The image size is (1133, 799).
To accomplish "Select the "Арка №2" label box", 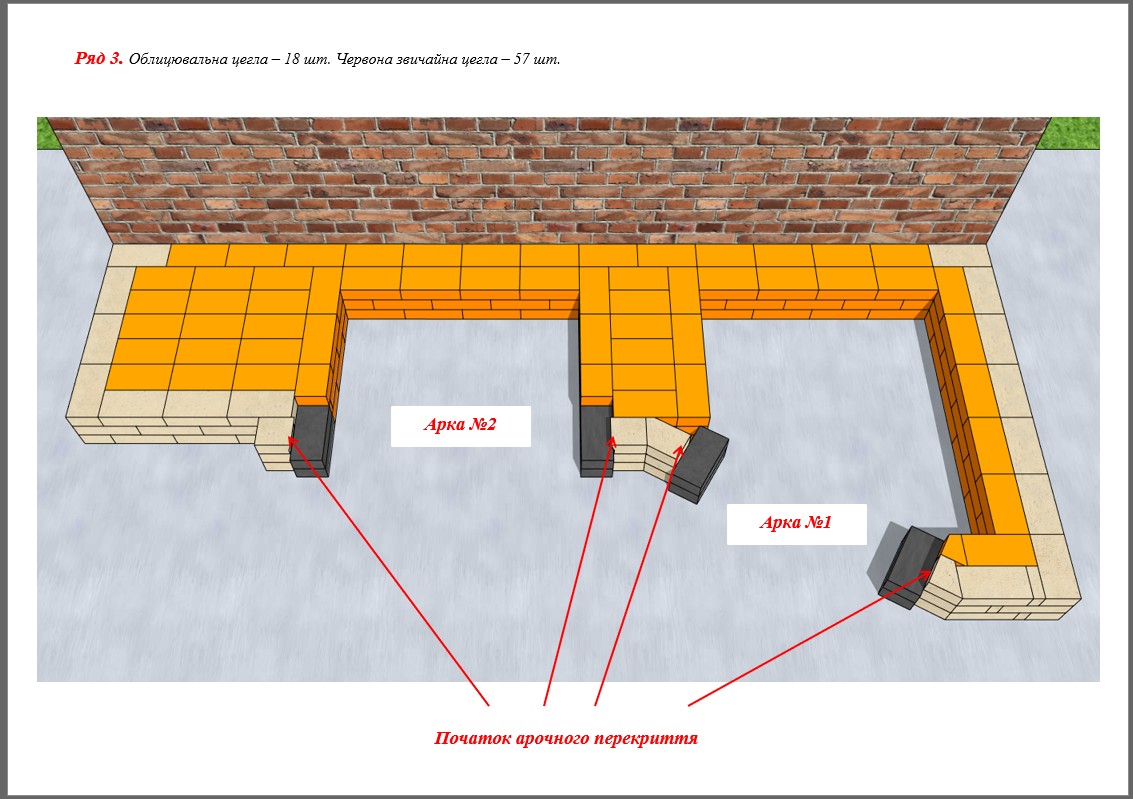I will [x=460, y=425].
